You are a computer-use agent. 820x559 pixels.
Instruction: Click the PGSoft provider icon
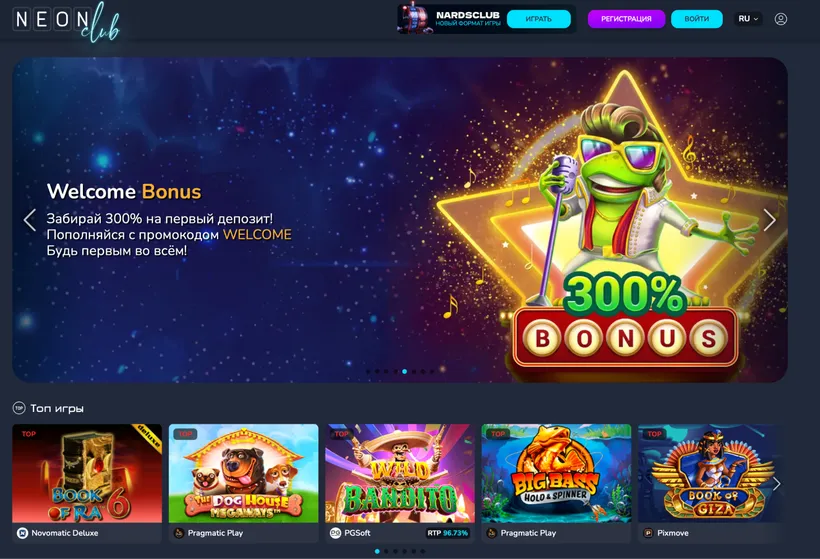(335, 533)
